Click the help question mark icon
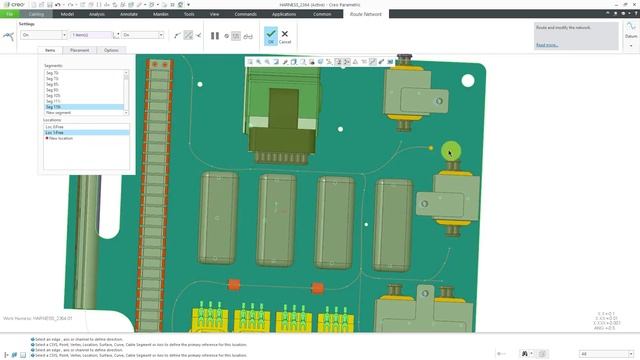This screenshot has width=640, height=360. click(636, 13)
